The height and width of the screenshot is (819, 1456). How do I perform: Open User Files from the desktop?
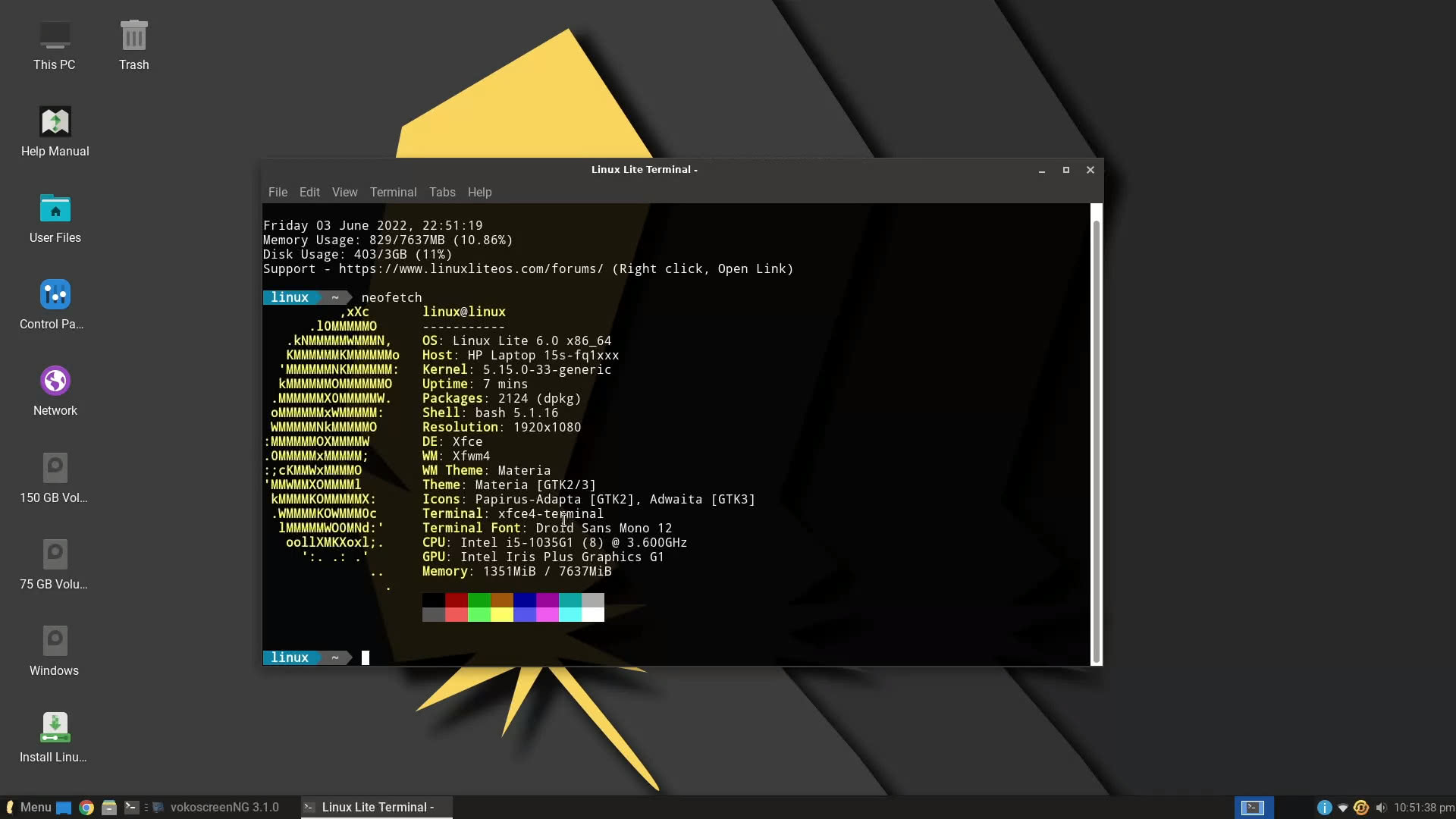click(54, 215)
